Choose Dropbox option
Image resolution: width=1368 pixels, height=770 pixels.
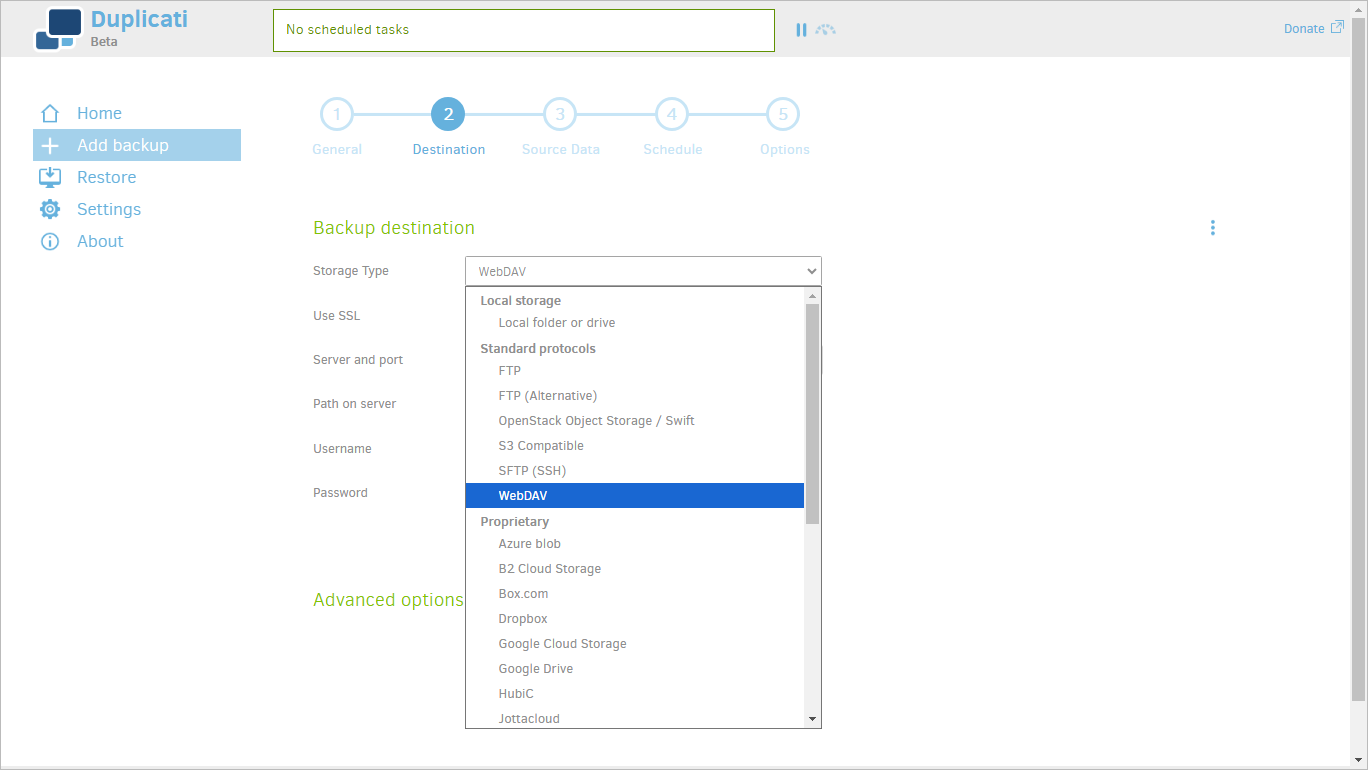[x=635, y=619]
